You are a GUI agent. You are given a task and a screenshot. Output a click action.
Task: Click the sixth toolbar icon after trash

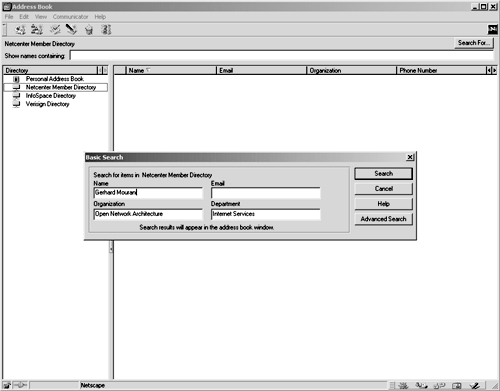pos(106,30)
